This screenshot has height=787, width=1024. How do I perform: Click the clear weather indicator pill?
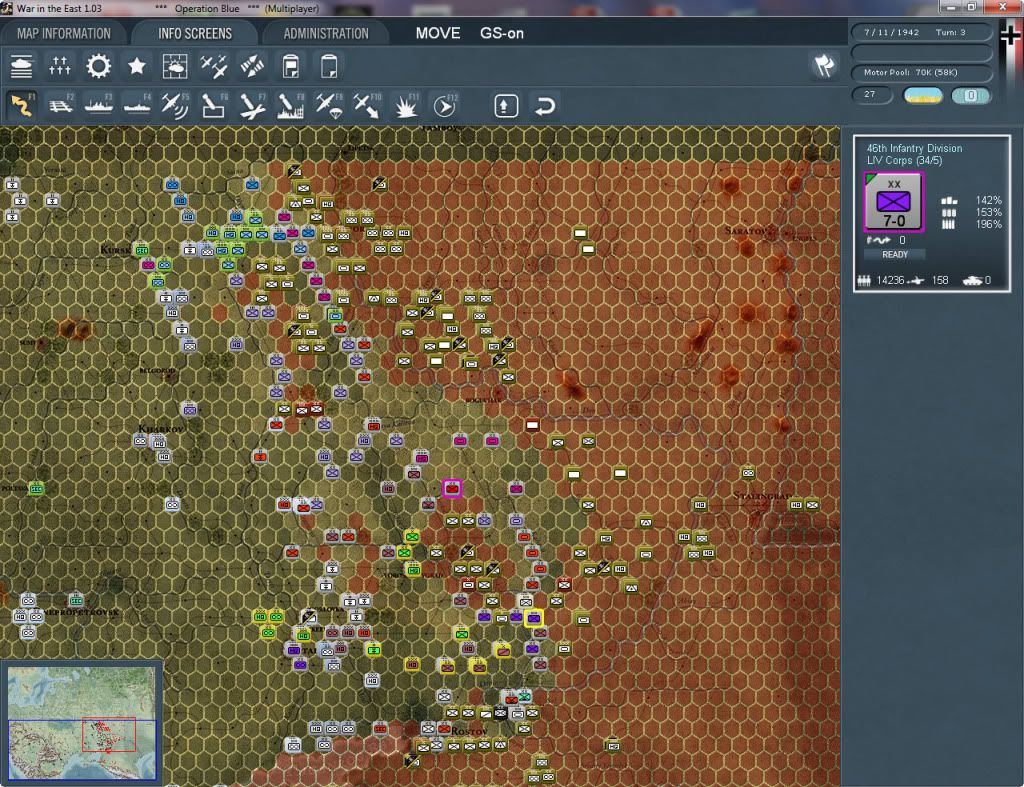(923, 95)
